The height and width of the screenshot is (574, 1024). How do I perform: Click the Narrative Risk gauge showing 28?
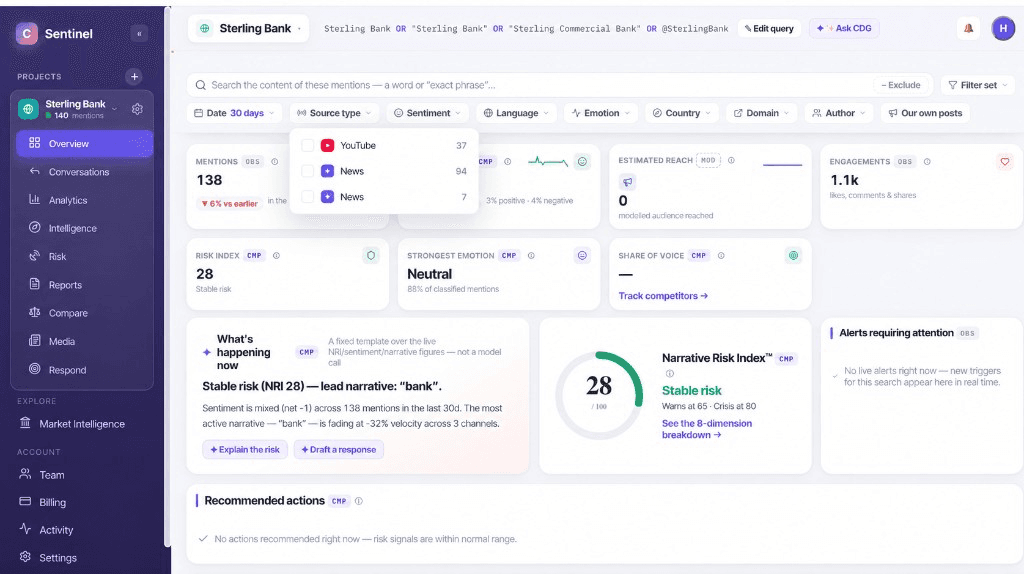click(599, 395)
